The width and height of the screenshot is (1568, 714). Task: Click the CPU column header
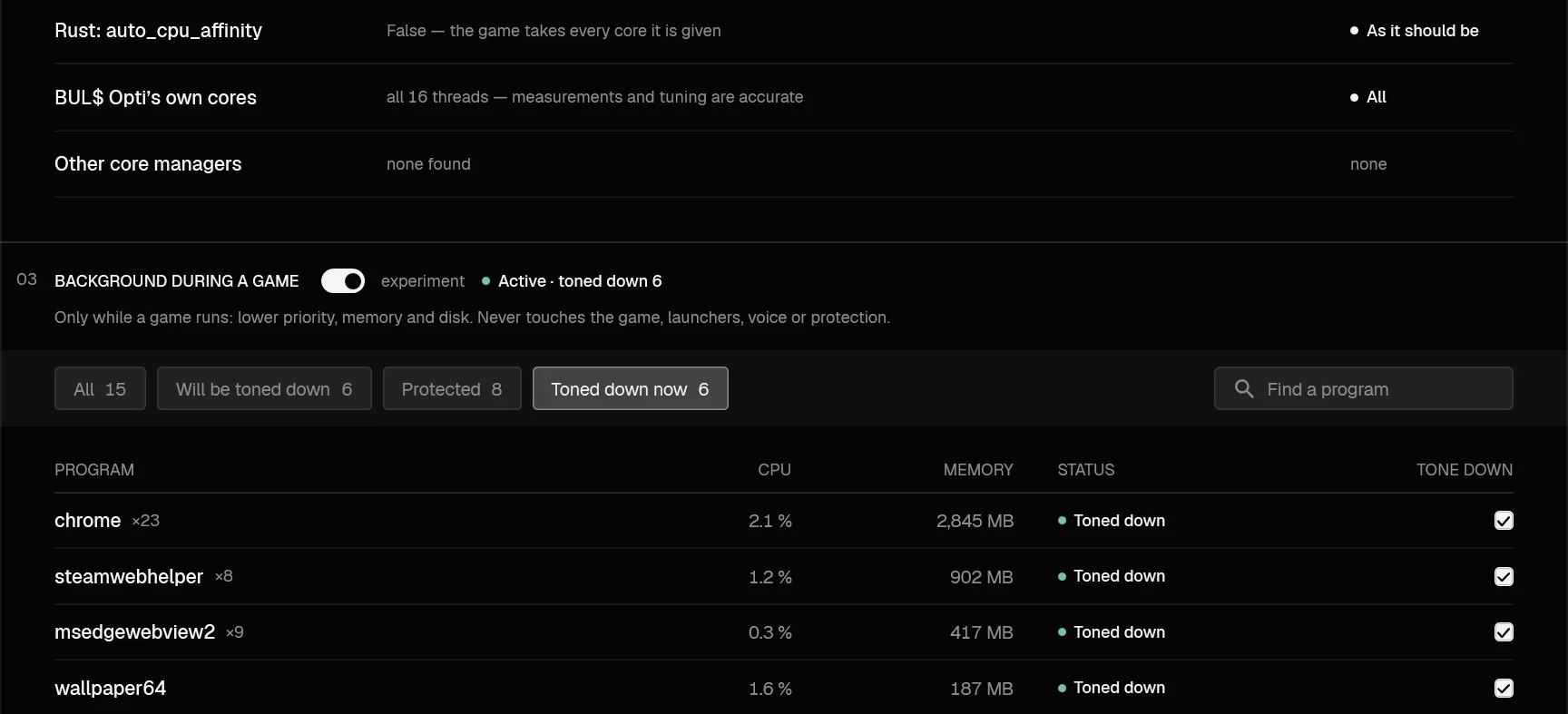pyautogui.click(x=775, y=470)
